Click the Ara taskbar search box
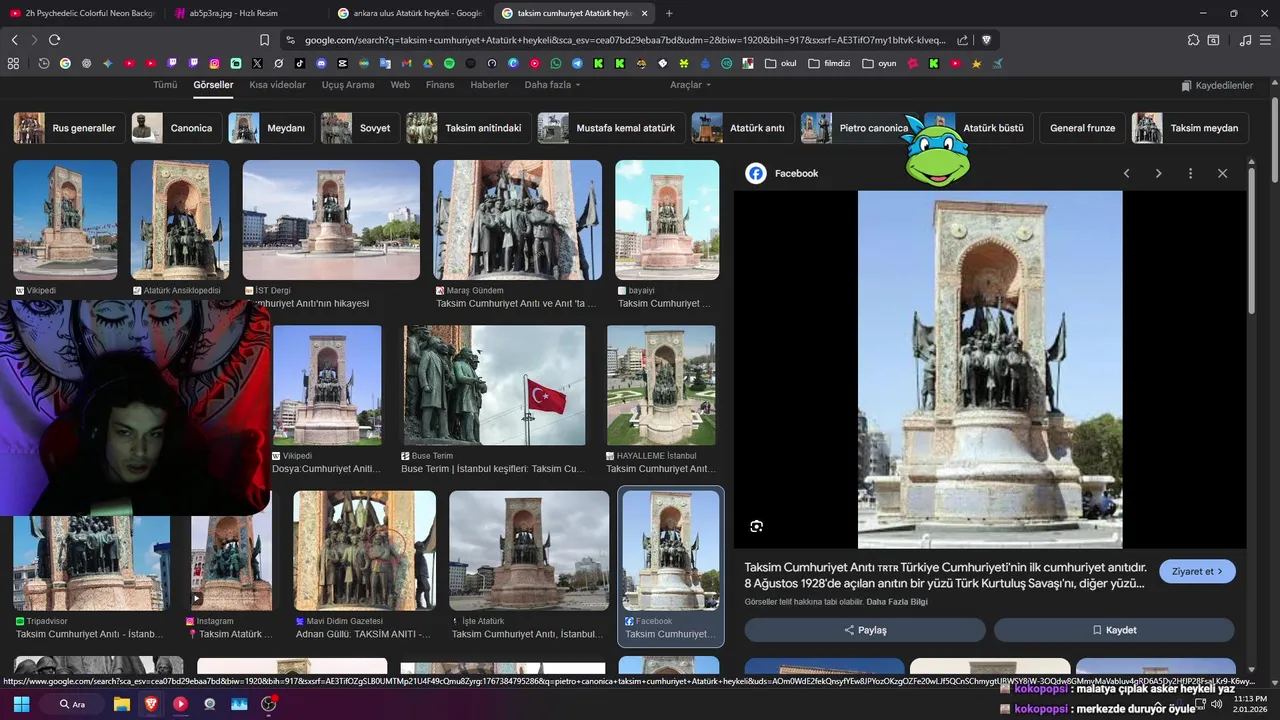Viewport: 1280px width, 720px height. 72,704
